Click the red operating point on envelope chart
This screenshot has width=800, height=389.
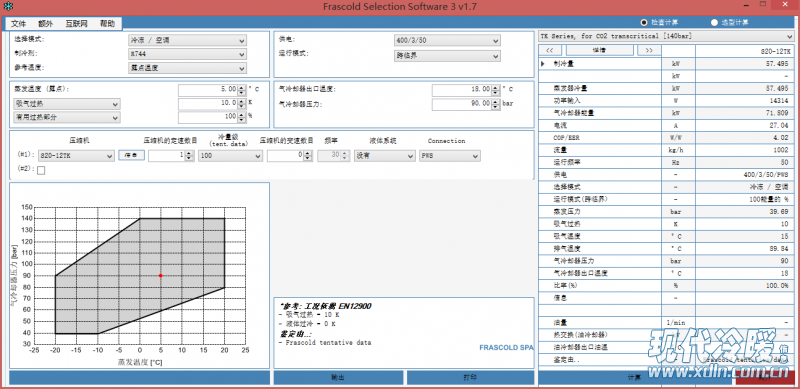point(161,276)
